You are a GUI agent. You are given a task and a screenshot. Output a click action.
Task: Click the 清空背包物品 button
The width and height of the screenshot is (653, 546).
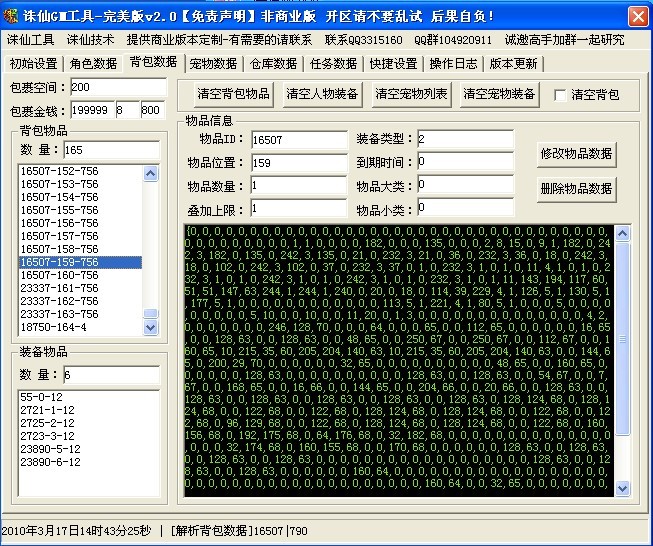coord(231,95)
